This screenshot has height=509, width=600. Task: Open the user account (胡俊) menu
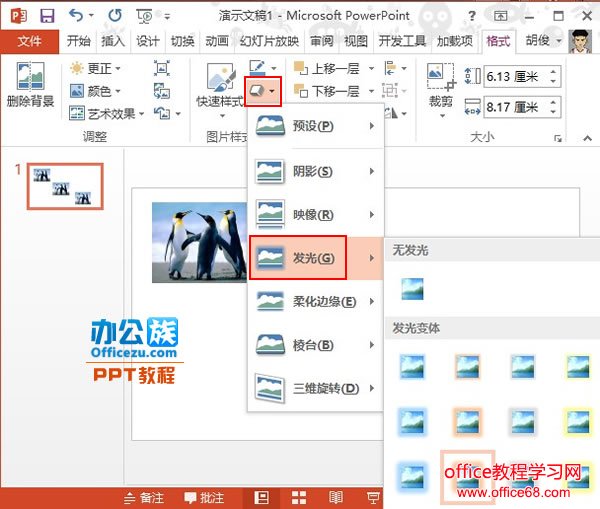pos(543,41)
